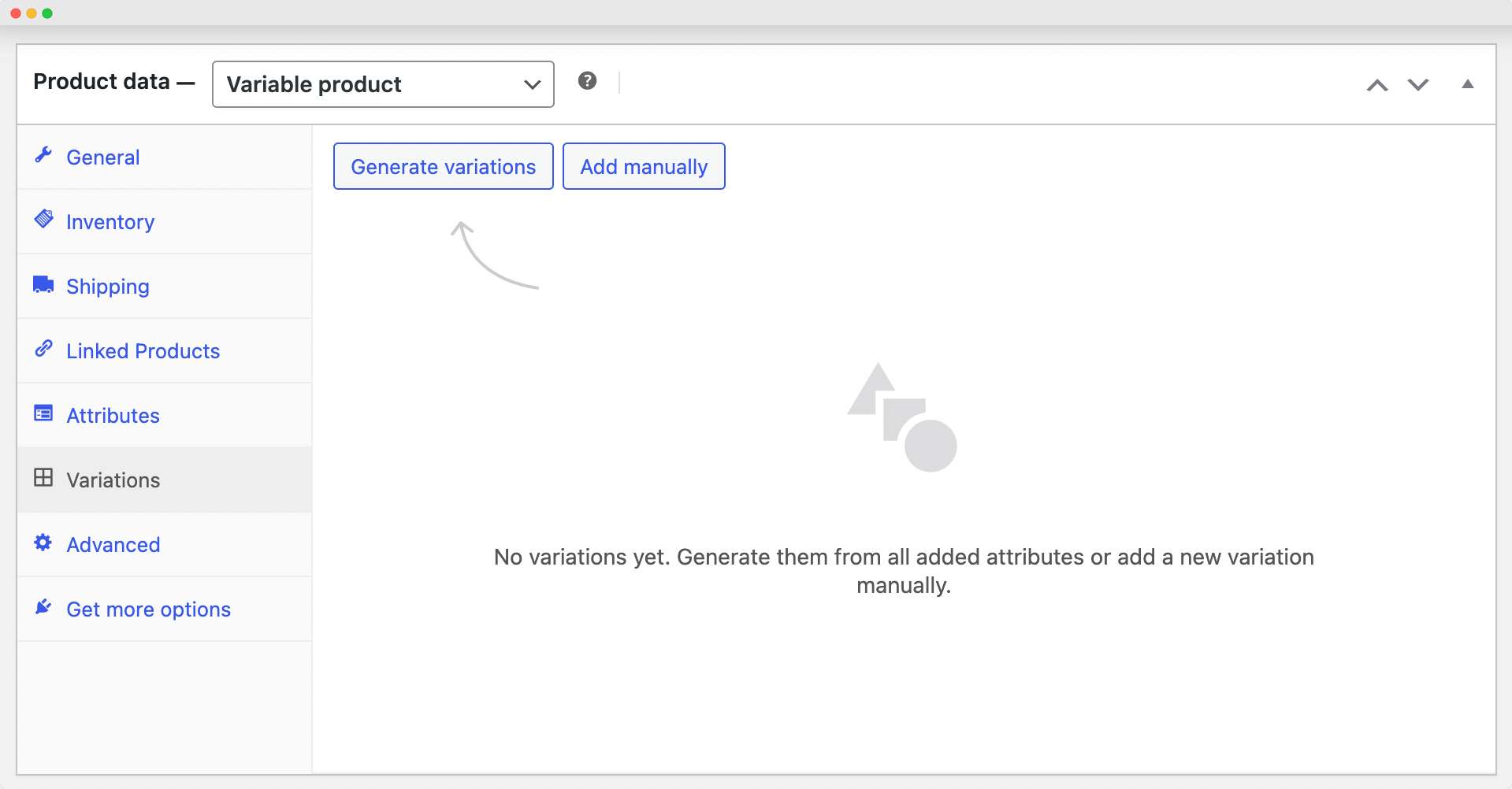
Task: Go to the Shipping tab
Action: coord(108,287)
